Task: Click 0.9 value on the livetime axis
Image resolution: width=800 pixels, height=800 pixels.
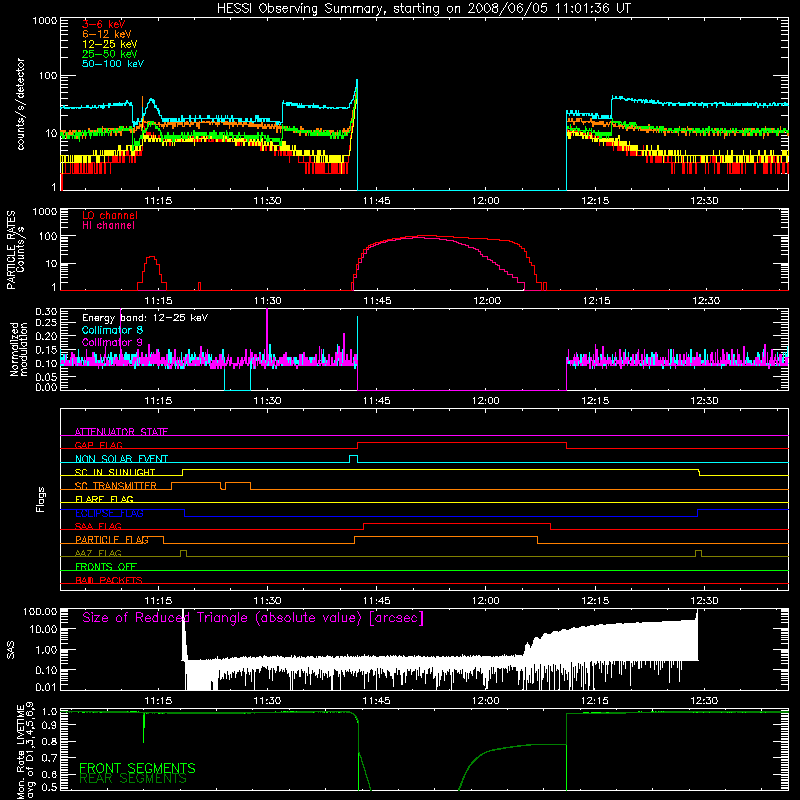Action: click(49, 724)
